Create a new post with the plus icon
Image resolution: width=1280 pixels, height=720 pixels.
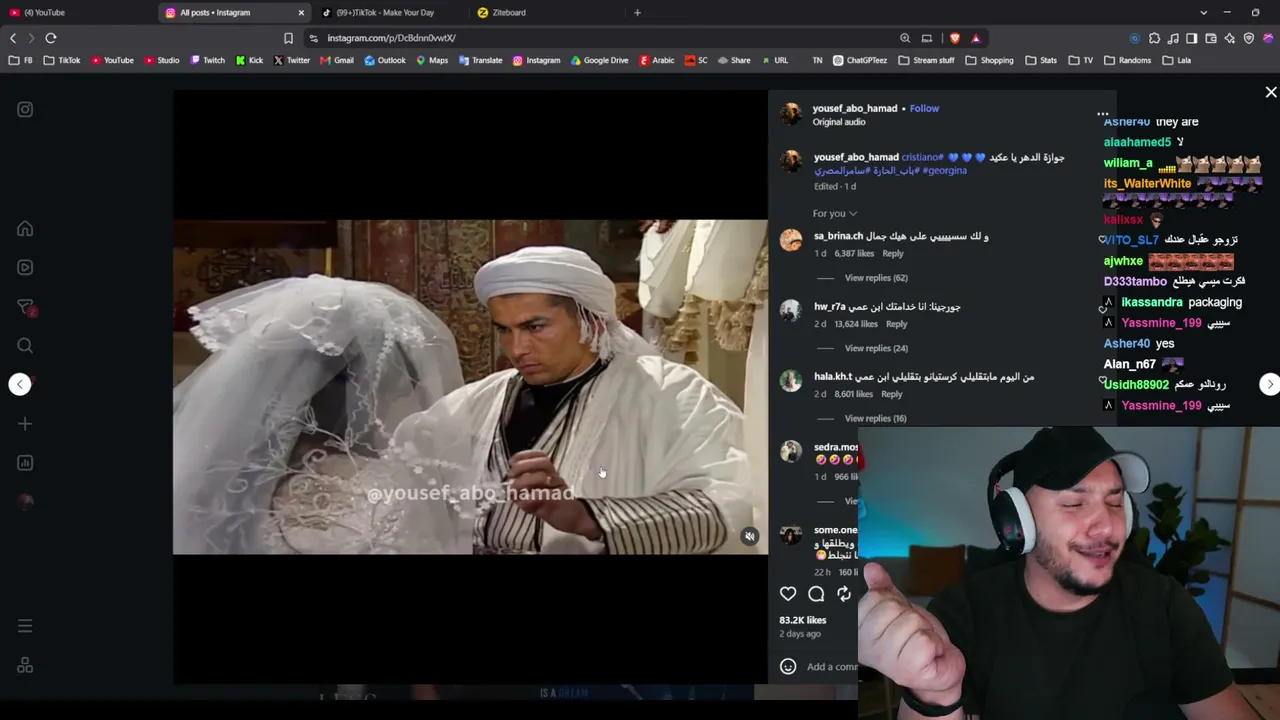coord(25,424)
